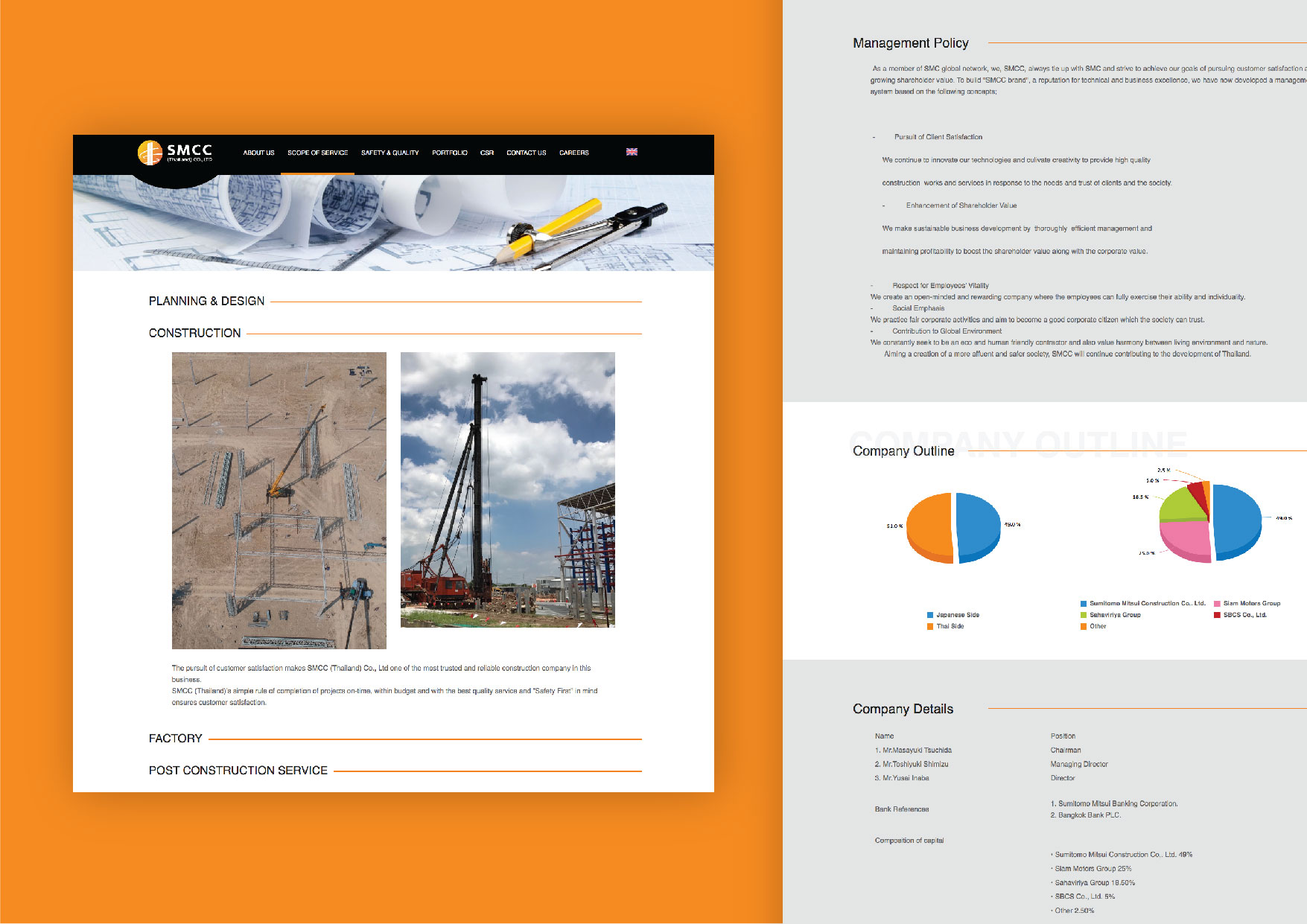This screenshot has width=1307, height=924.
Task: Click the Respect for Employees' Vitality bullet
Action: click(941, 286)
